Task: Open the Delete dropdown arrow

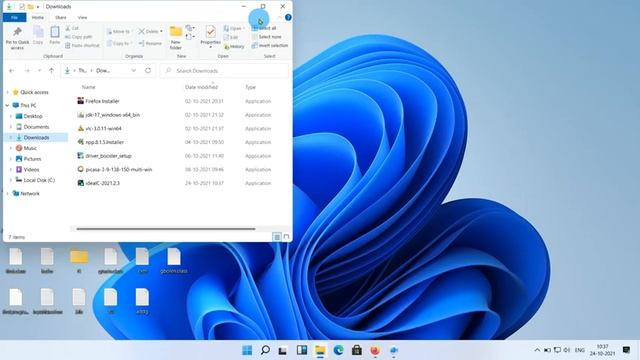Action: click(161, 31)
